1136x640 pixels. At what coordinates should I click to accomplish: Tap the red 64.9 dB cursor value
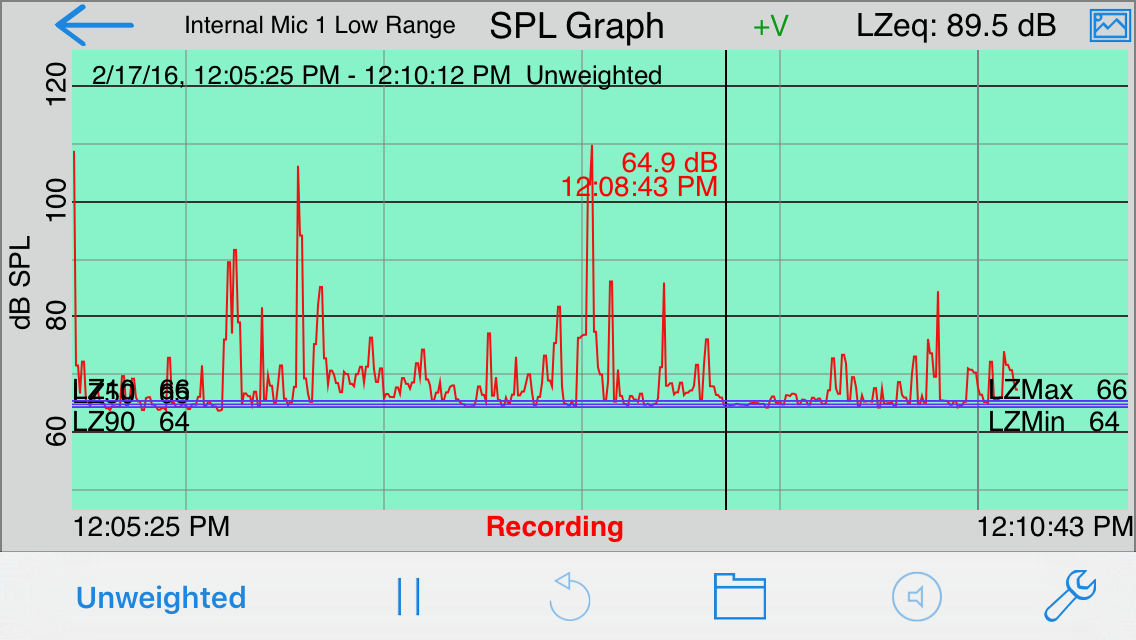tap(669, 162)
